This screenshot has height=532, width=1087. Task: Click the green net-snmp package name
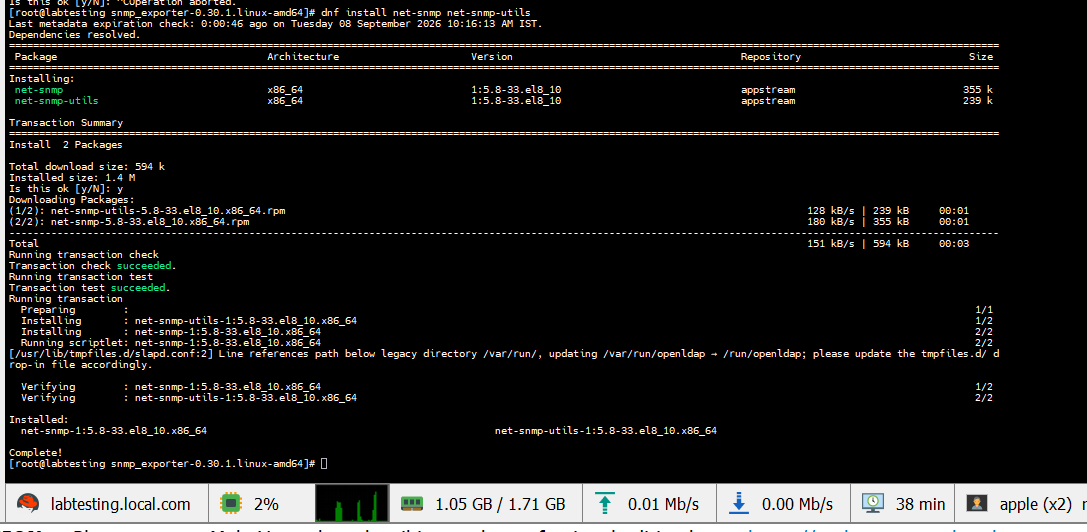[39, 89]
